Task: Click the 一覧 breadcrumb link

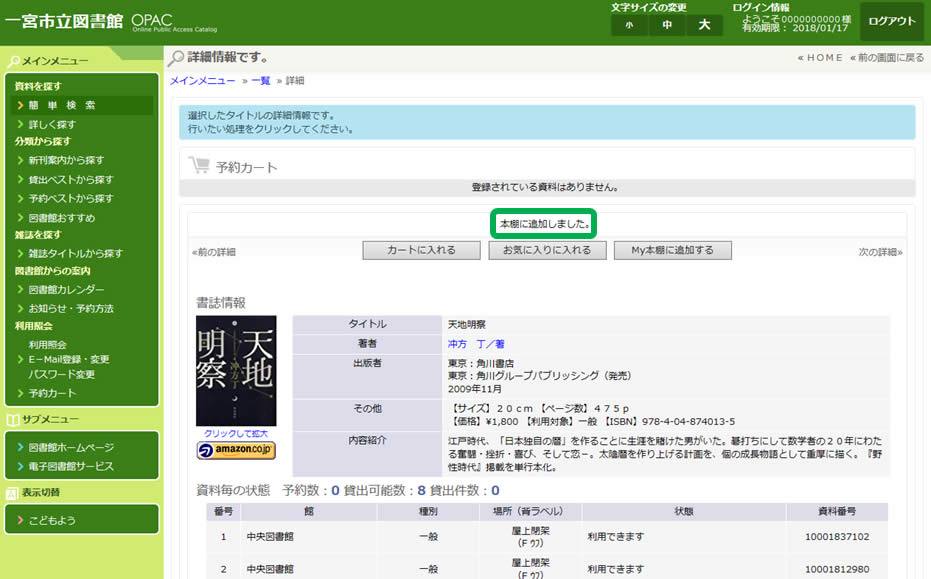Action: click(x=261, y=80)
